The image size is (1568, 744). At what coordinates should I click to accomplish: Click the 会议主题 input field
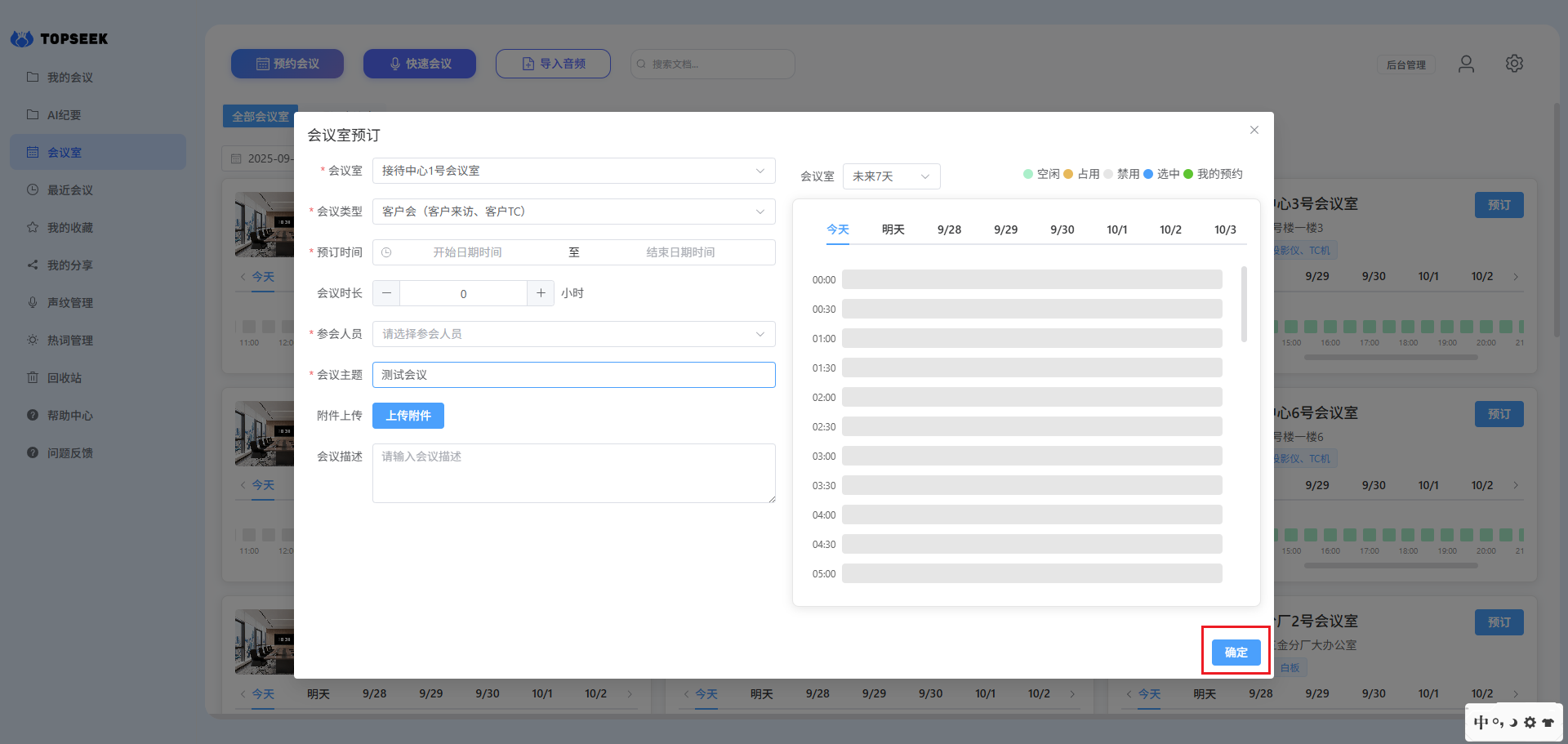point(573,375)
